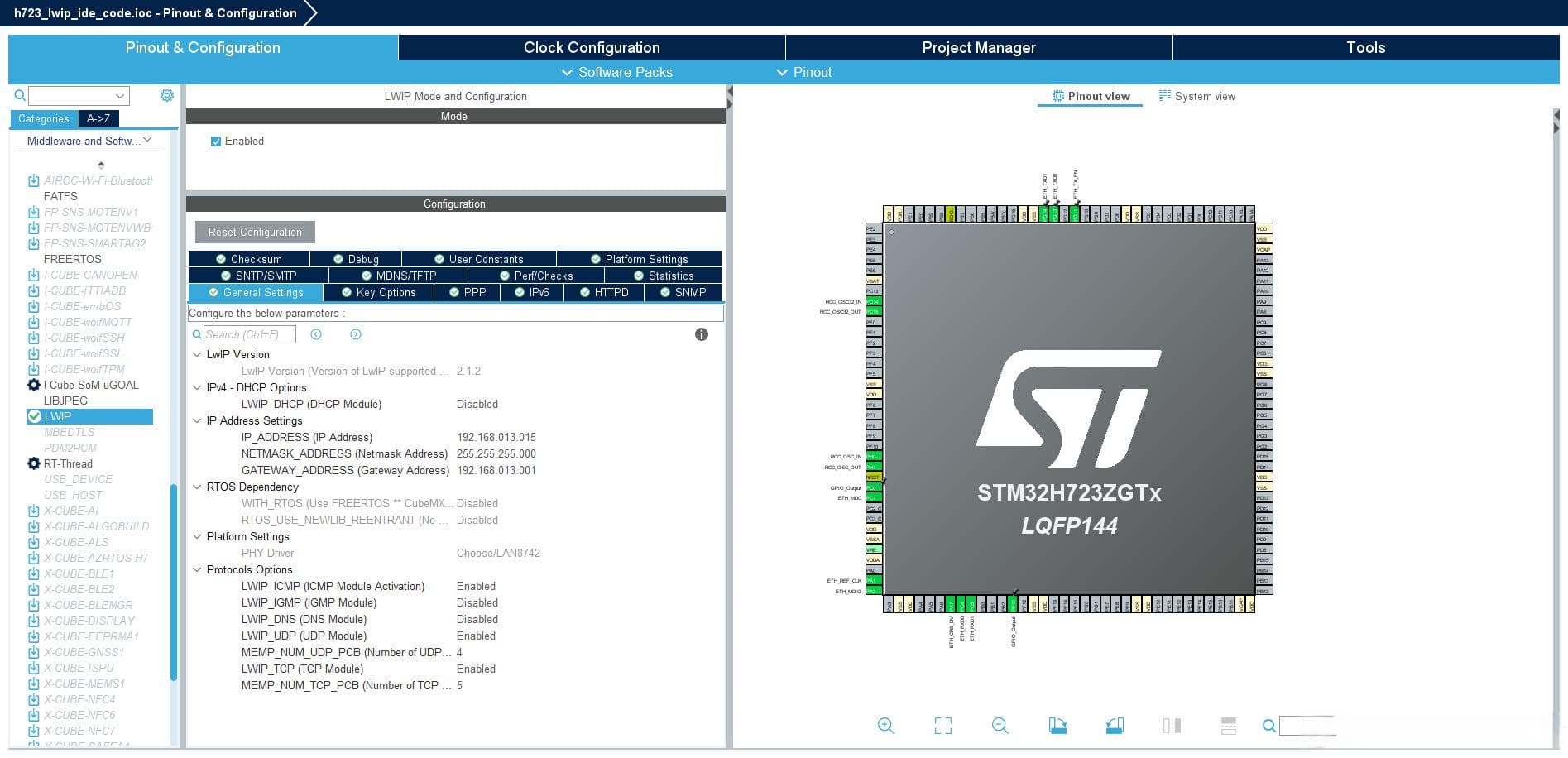Image resolution: width=1568 pixels, height=758 pixels.
Task: Open the Tools tab
Action: coord(1365,47)
